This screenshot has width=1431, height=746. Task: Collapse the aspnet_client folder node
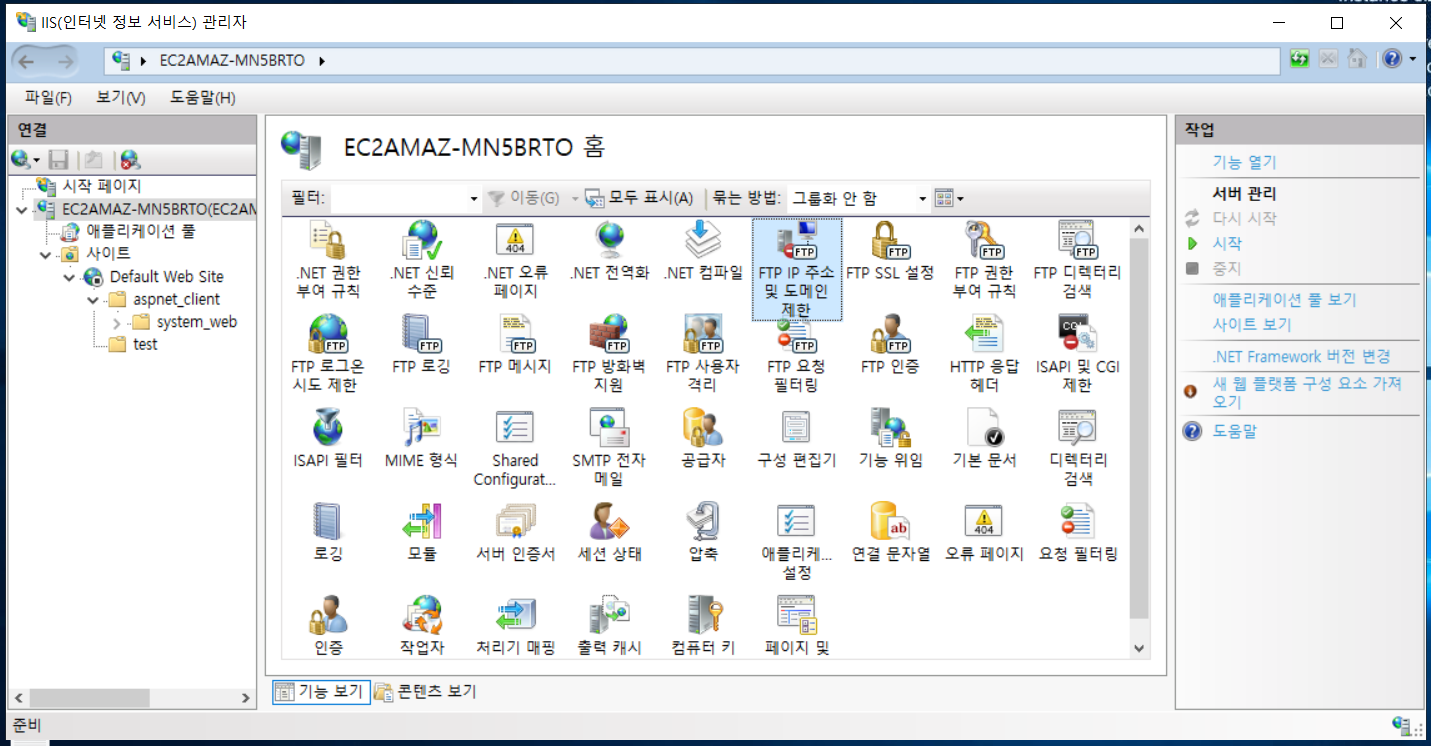[92, 300]
